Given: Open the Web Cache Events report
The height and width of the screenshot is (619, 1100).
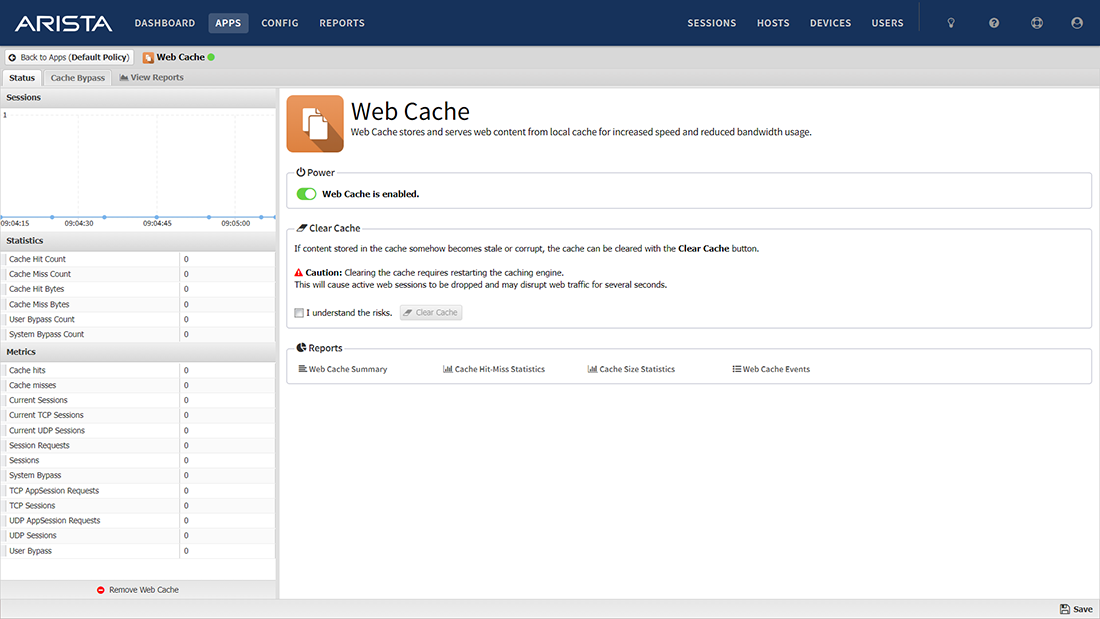Looking at the screenshot, I should click(771, 369).
